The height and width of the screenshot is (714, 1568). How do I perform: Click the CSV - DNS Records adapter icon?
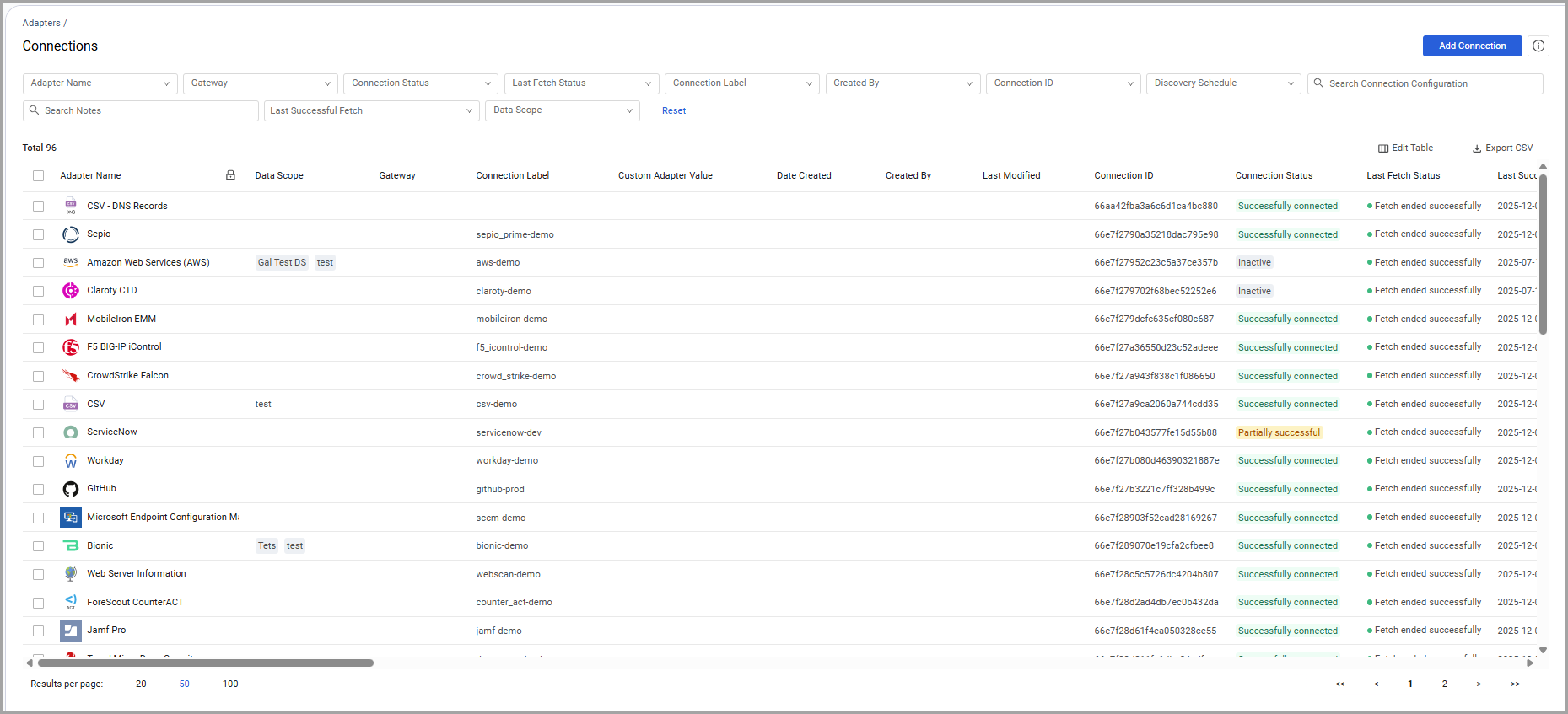[x=71, y=206]
